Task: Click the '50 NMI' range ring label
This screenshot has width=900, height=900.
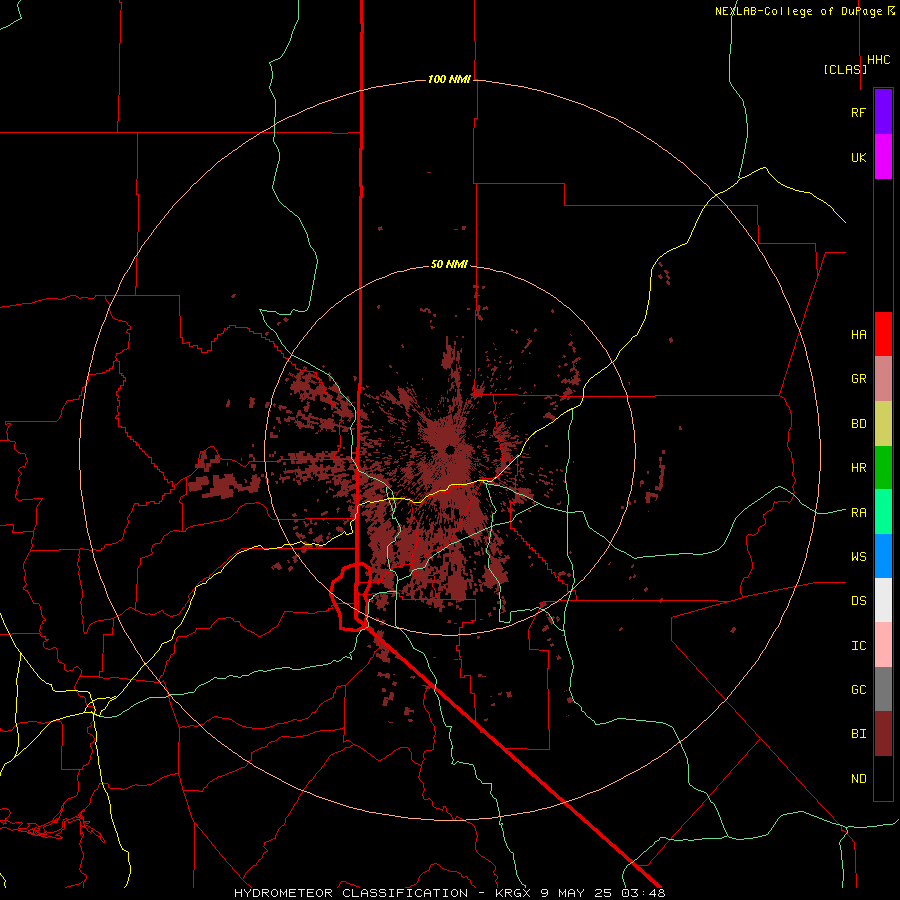Action: click(x=449, y=264)
